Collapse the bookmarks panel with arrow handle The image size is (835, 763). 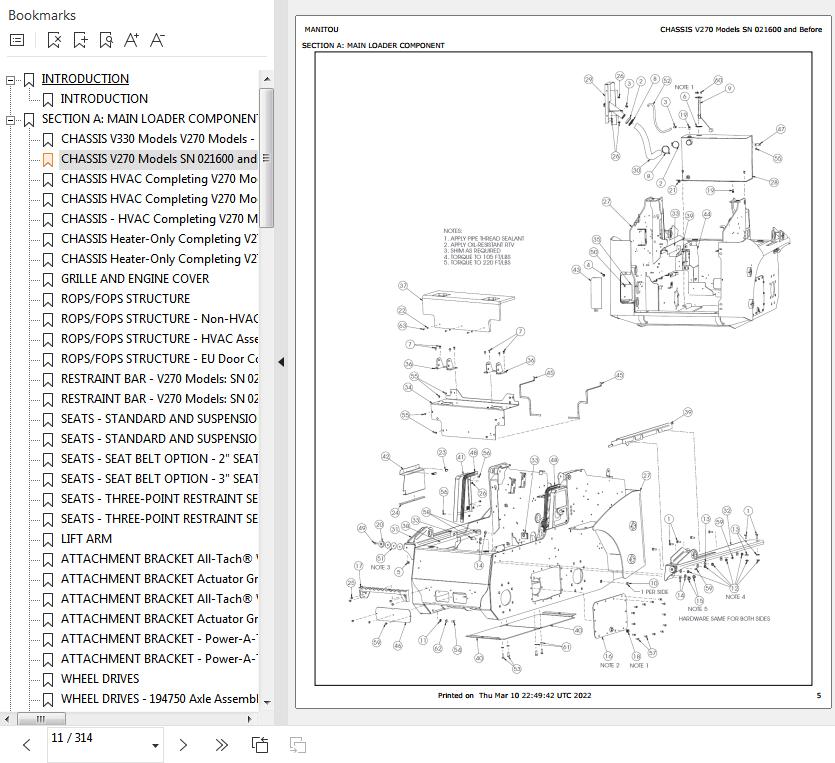281,361
